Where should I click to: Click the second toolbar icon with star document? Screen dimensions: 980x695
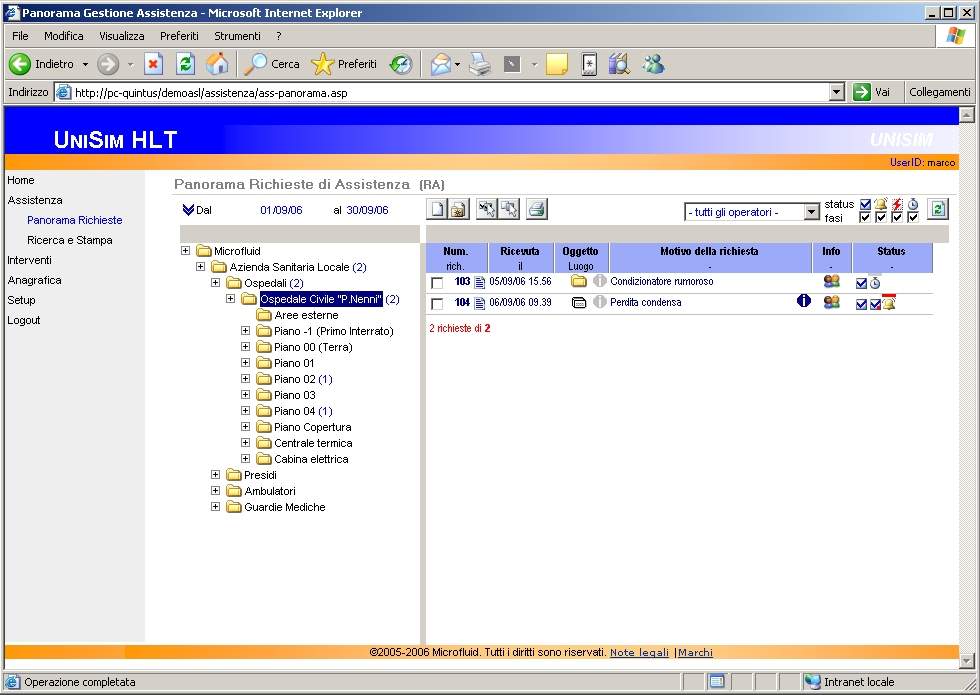coord(459,209)
